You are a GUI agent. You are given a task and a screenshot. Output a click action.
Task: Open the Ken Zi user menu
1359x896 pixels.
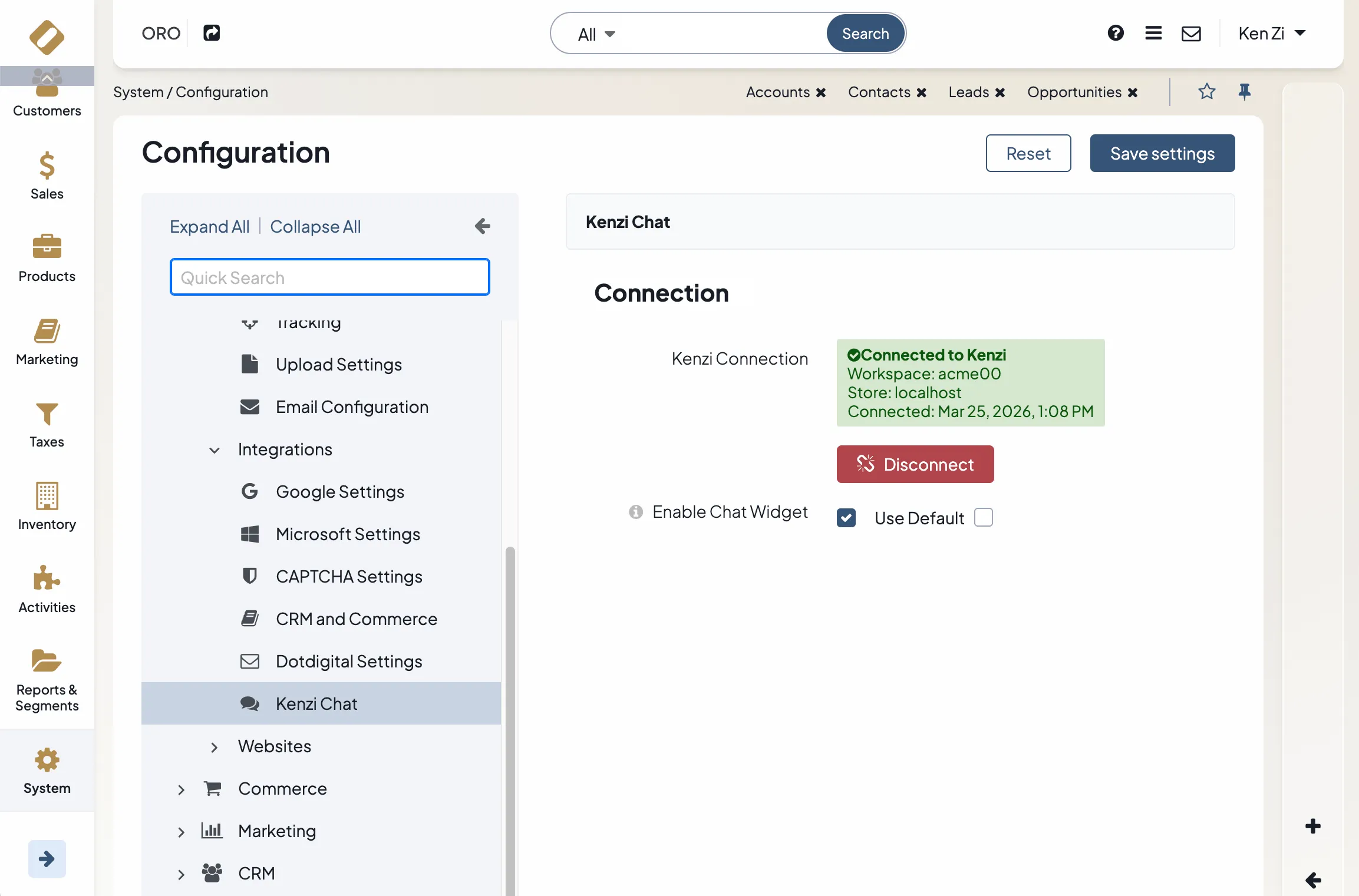tap(1272, 33)
